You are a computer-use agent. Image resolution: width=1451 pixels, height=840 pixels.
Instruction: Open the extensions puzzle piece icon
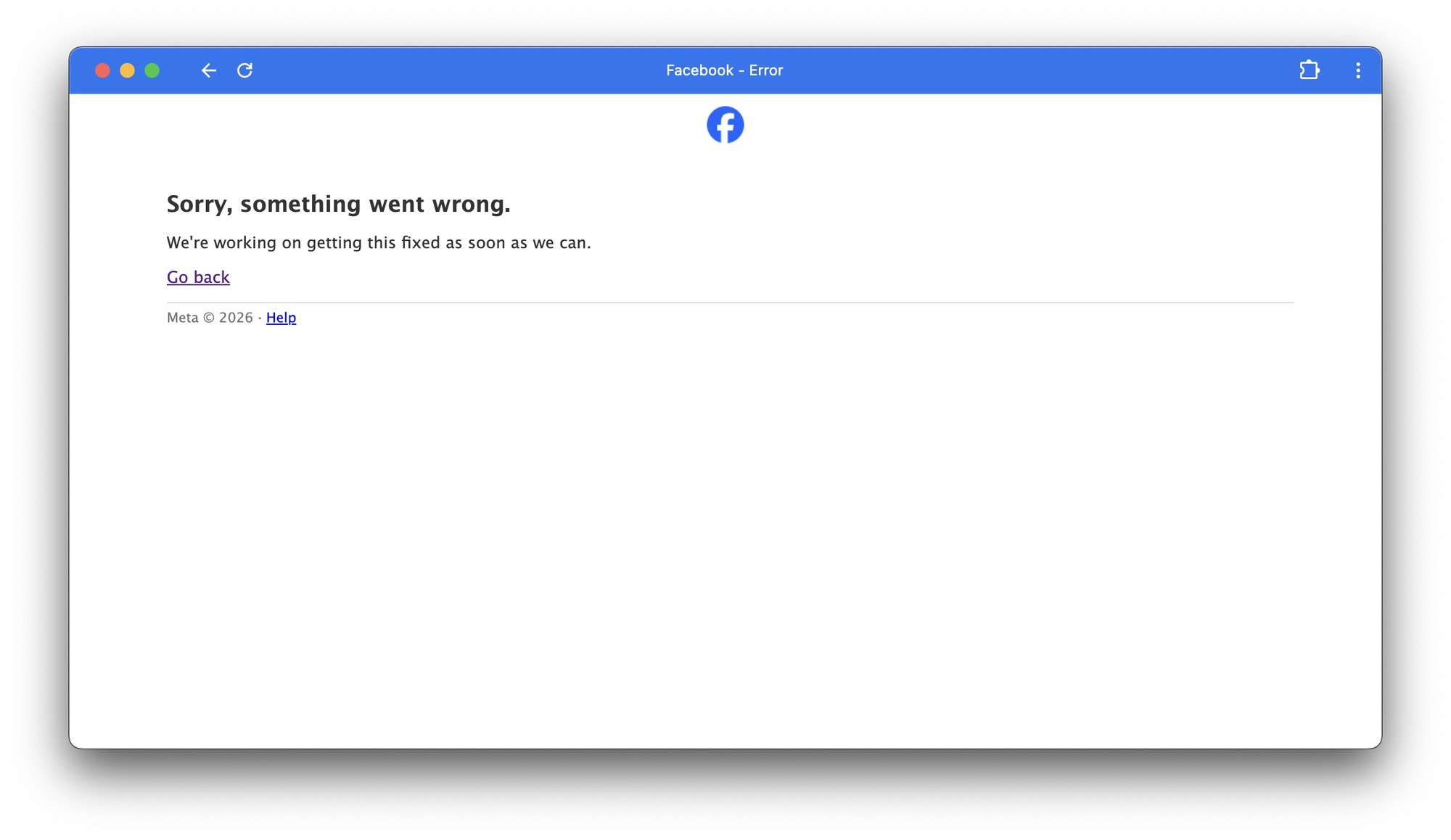click(1310, 70)
